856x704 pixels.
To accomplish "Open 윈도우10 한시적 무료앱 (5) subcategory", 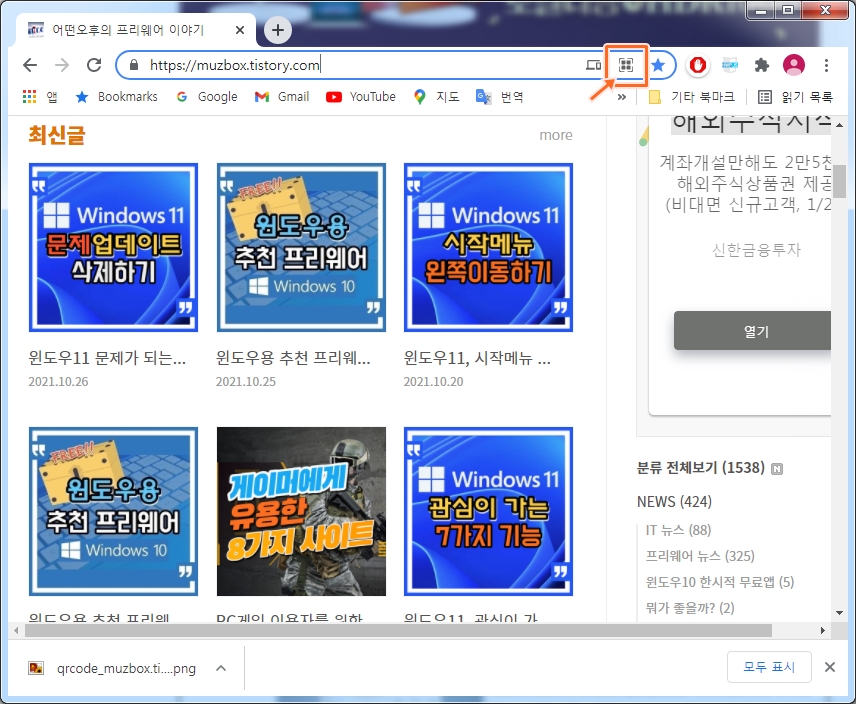I will [720, 582].
